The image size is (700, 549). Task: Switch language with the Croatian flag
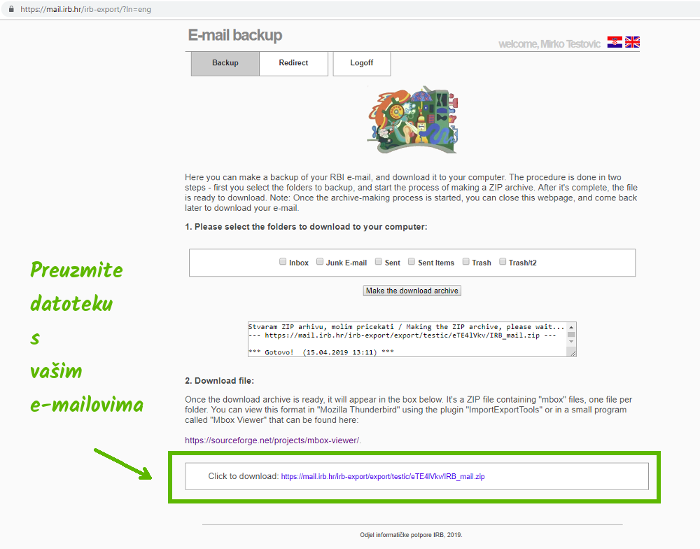[x=615, y=42]
